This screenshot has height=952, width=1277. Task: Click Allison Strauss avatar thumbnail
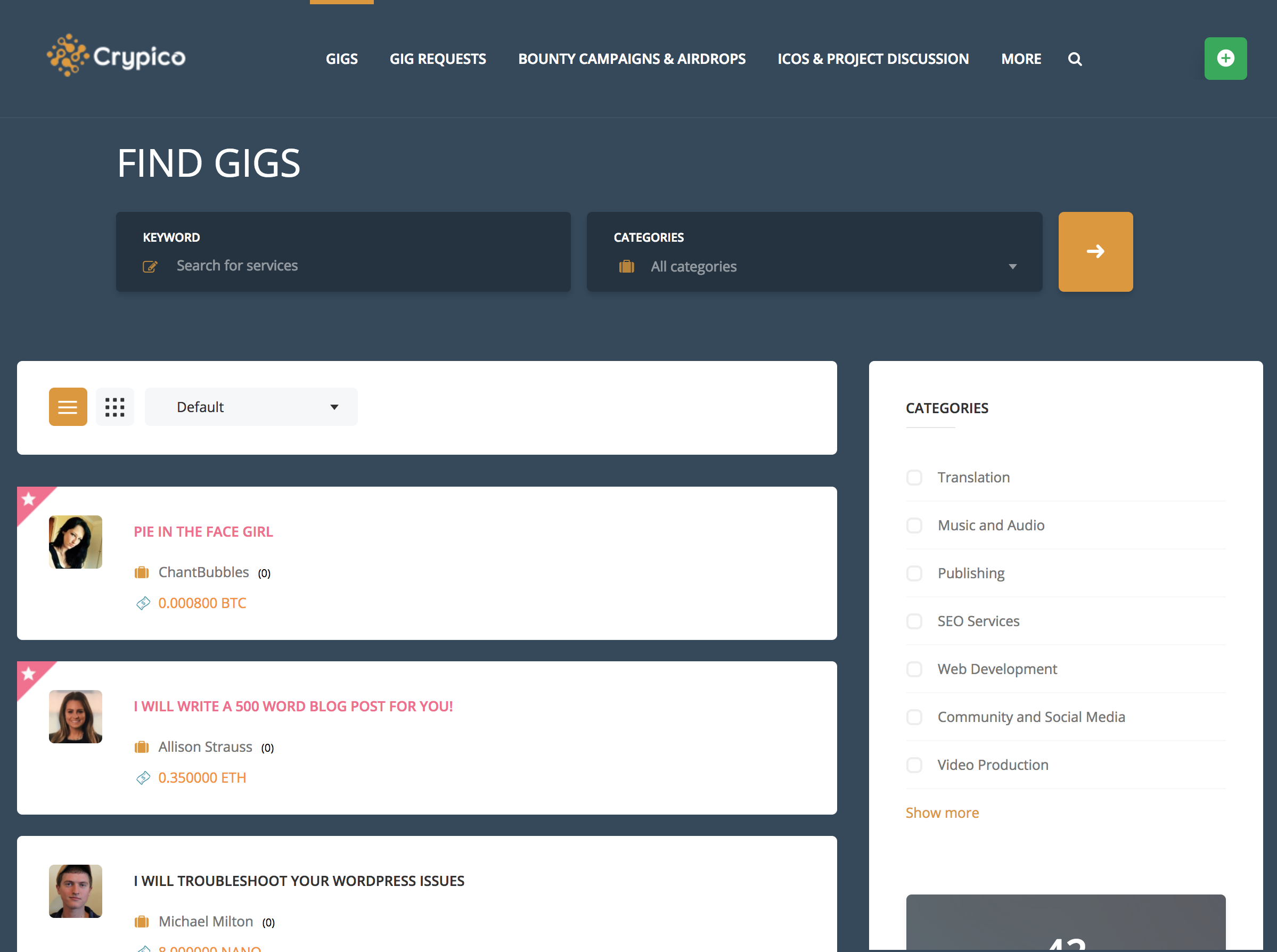pyautogui.click(x=76, y=716)
